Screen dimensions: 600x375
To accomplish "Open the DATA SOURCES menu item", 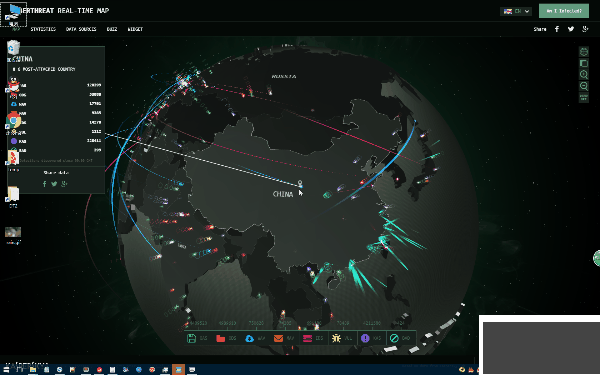I will [81, 29].
